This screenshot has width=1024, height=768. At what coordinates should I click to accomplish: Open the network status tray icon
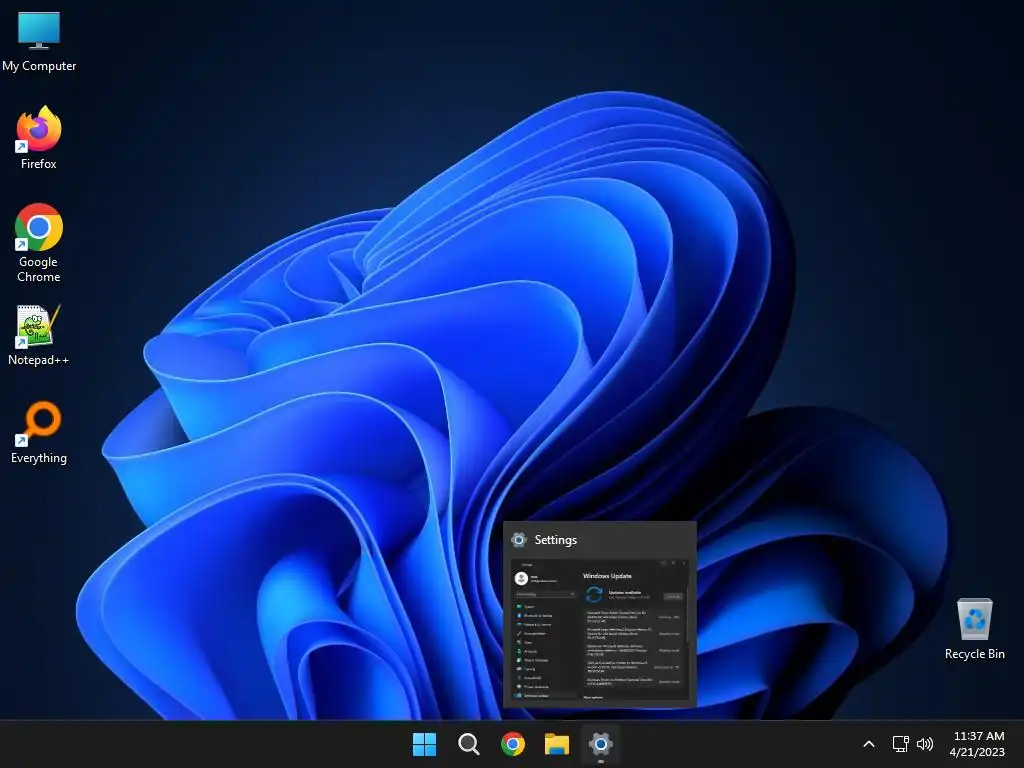(901, 744)
